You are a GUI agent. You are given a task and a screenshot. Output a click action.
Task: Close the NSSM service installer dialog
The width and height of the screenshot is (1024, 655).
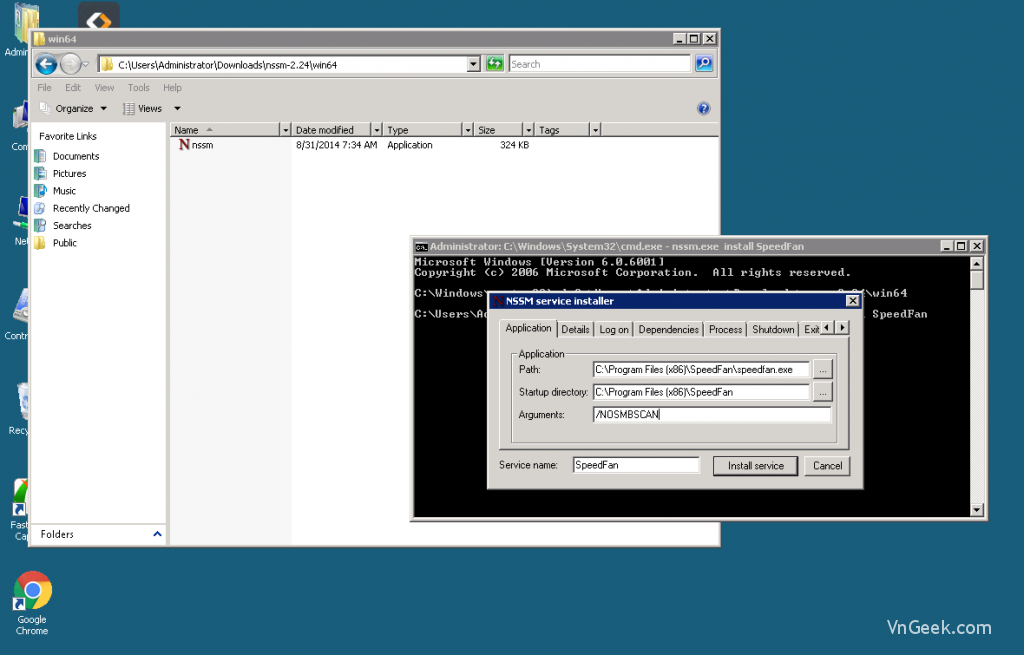(852, 300)
